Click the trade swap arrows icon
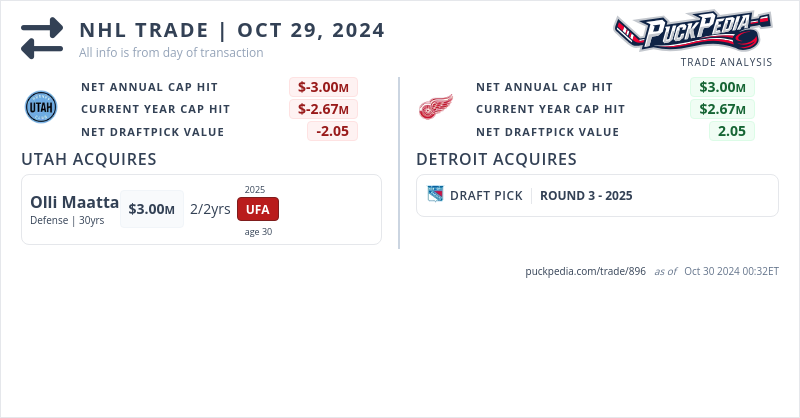The height and width of the screenshot is (418, 800). point(42,37)
